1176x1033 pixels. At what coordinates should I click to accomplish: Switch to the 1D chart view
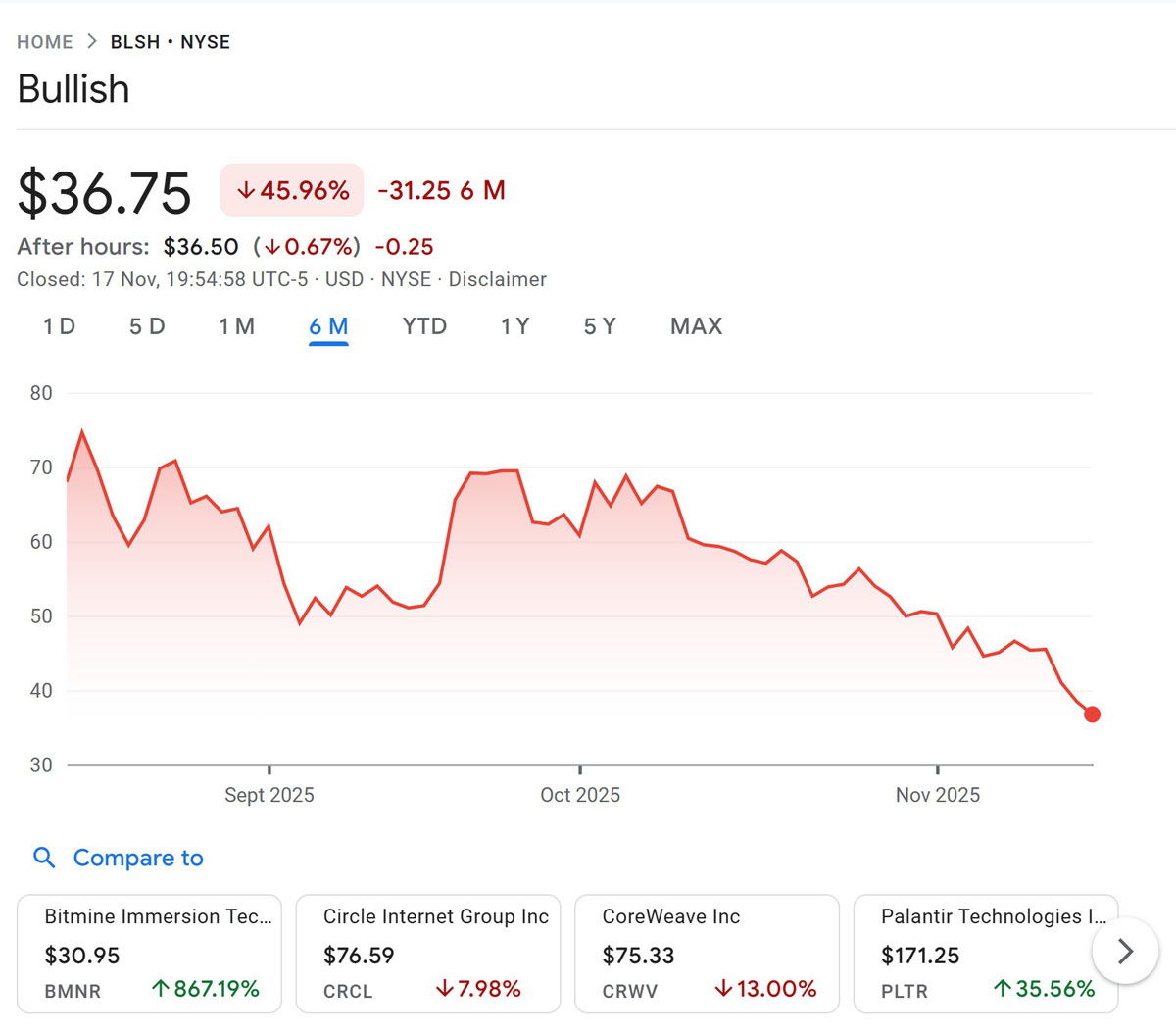(58, 326)
